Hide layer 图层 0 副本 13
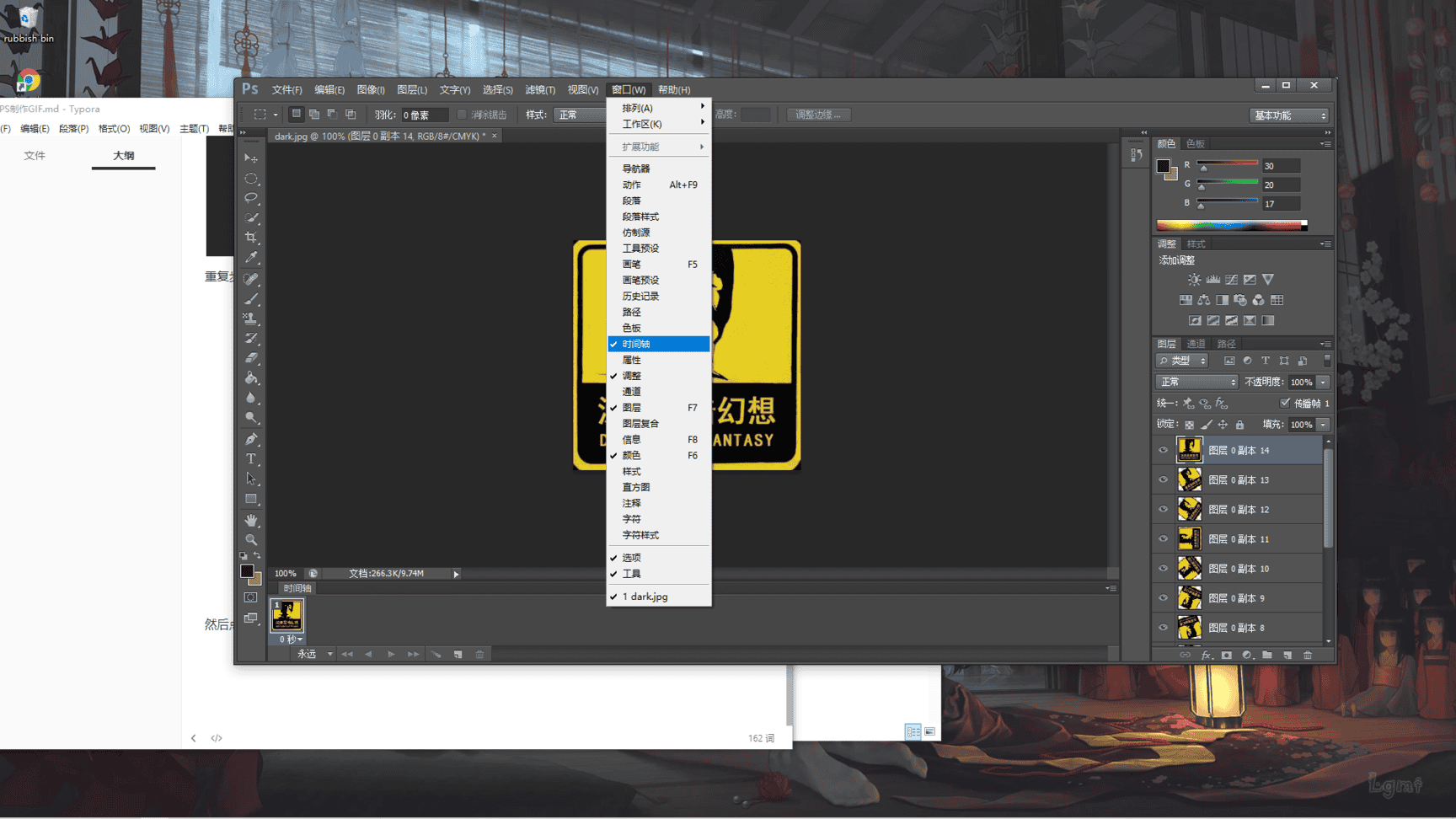The height and width of the screenshot is (819, 1456). pyautogui.click(x=1163, y=479)
